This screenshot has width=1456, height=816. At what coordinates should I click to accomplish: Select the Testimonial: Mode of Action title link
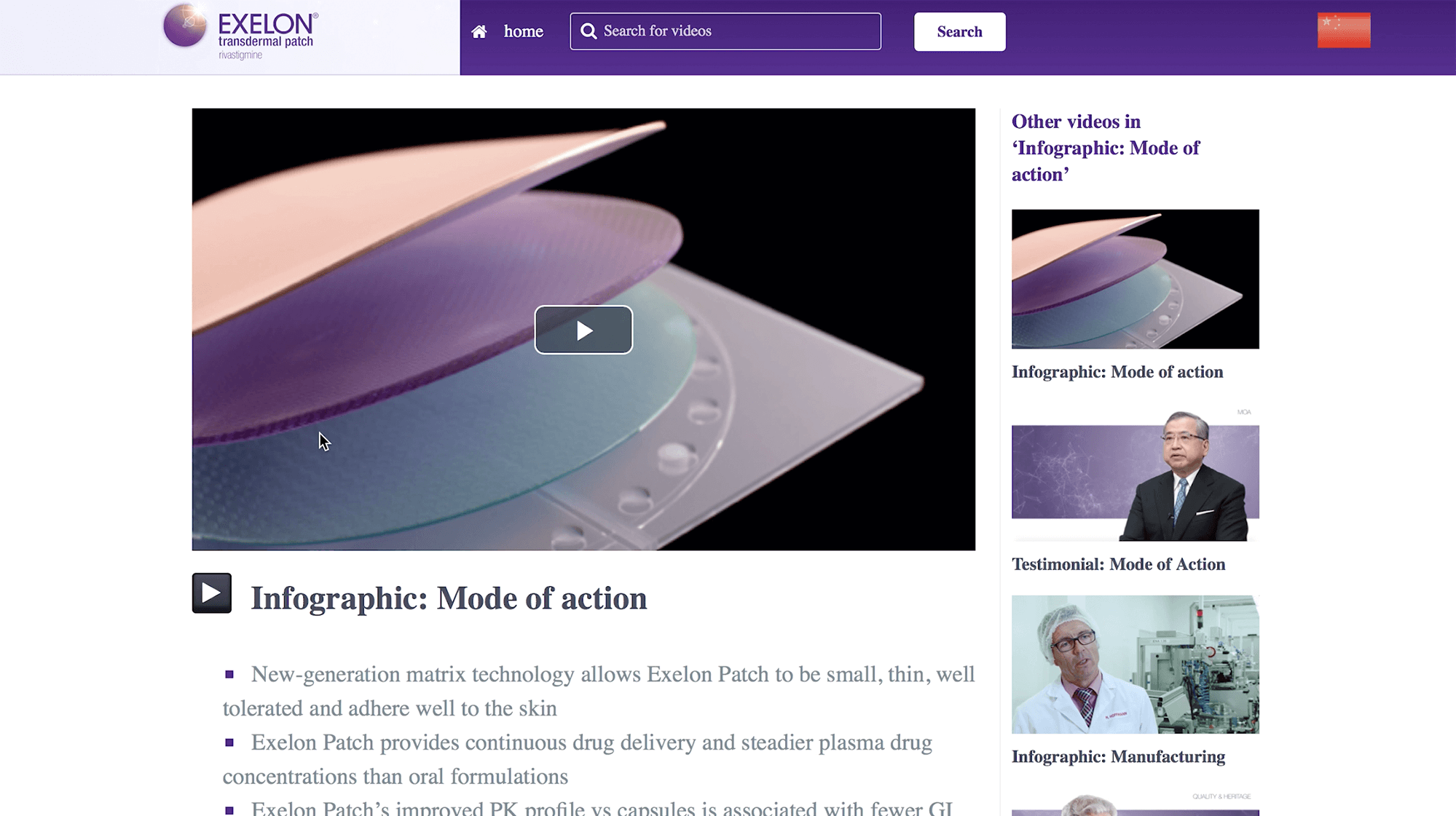click(x=1118, y=564)
